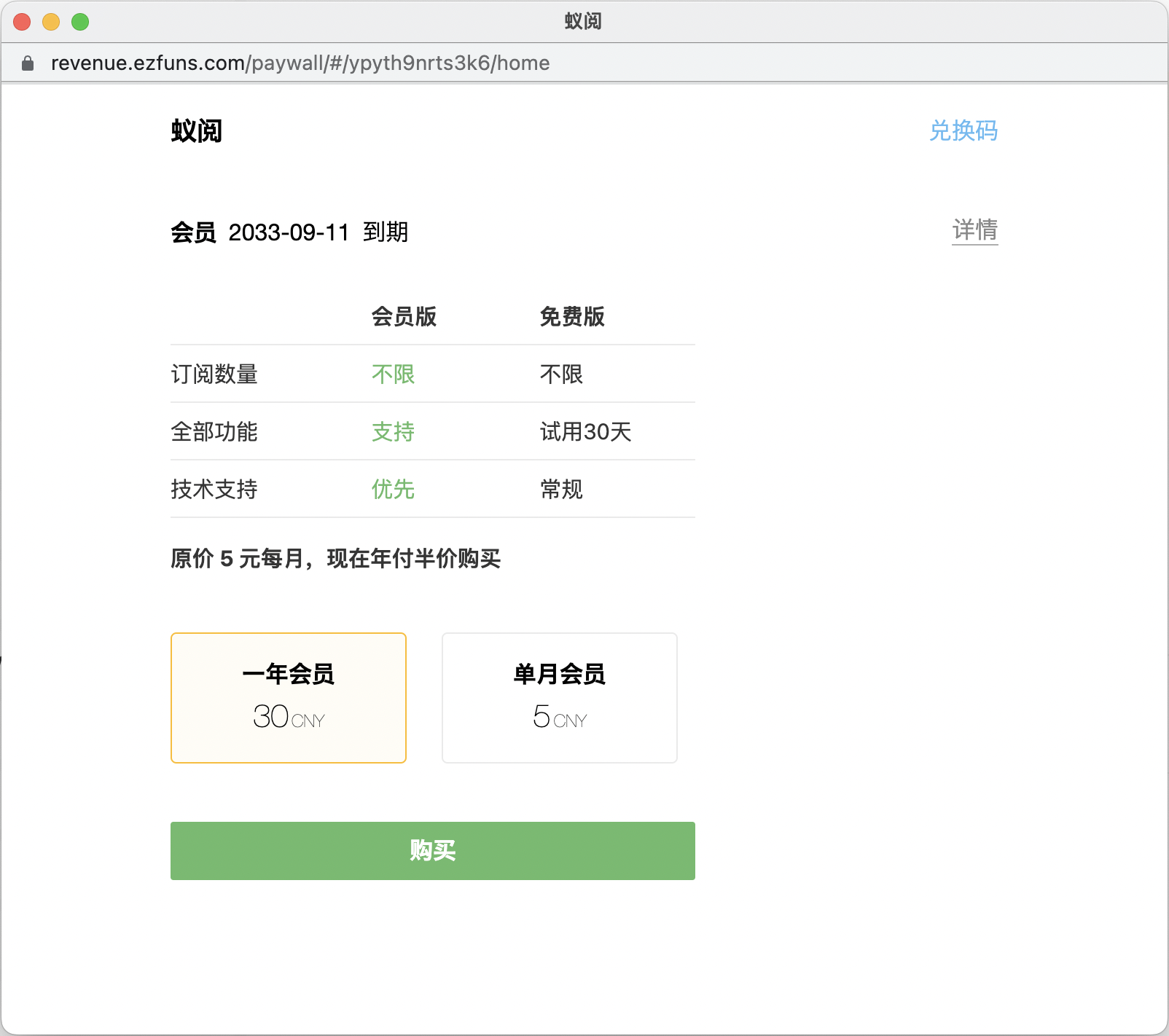Click 支持 in the 全部功能 row
This screenshot has height=1036, width=1169.
[x=392, y=431]
